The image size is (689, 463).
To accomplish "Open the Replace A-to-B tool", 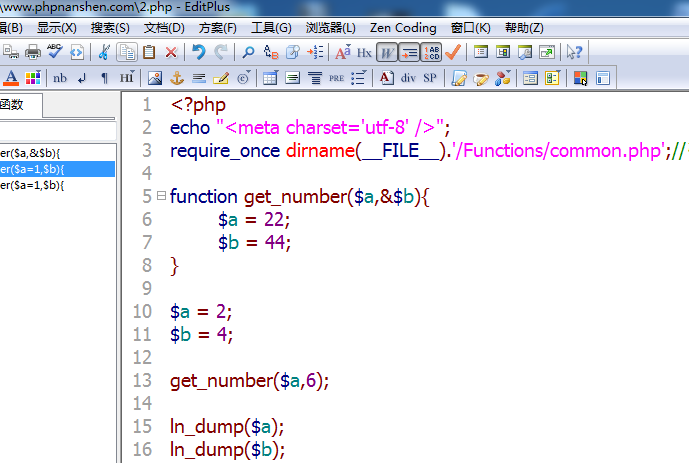I will (x=271, y=52).
